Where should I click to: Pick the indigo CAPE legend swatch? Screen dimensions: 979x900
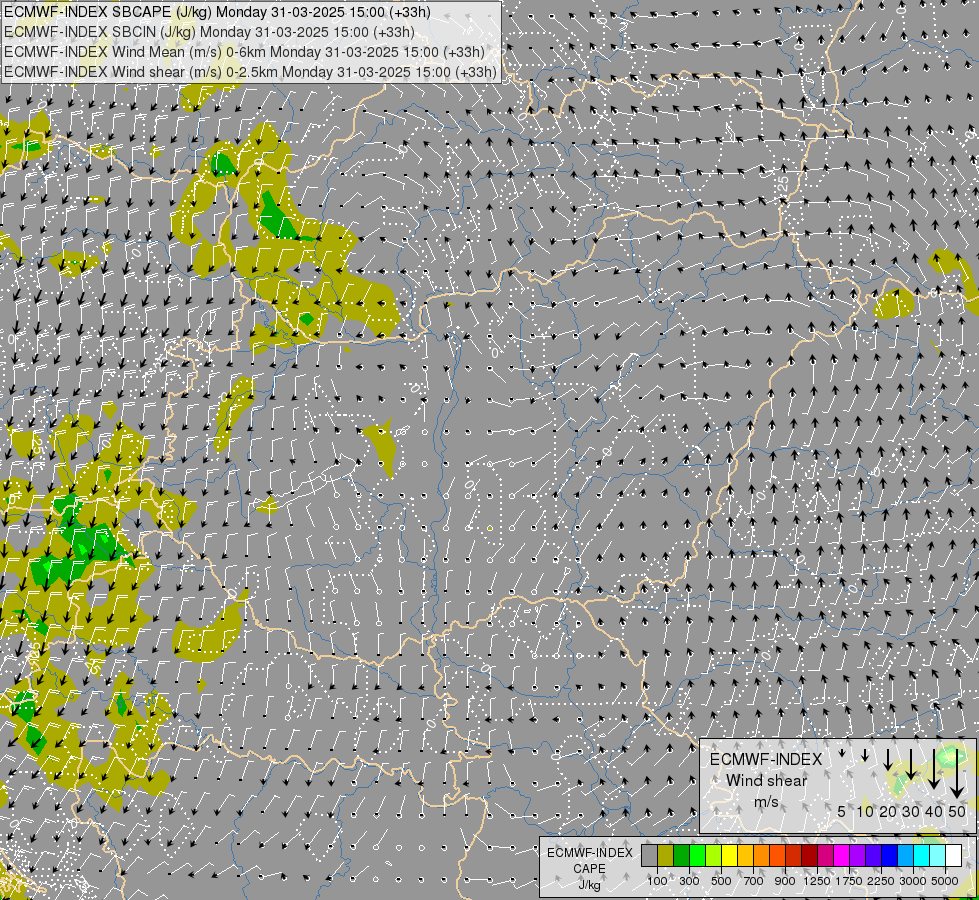pyautogui.click(x=874, y=856)
